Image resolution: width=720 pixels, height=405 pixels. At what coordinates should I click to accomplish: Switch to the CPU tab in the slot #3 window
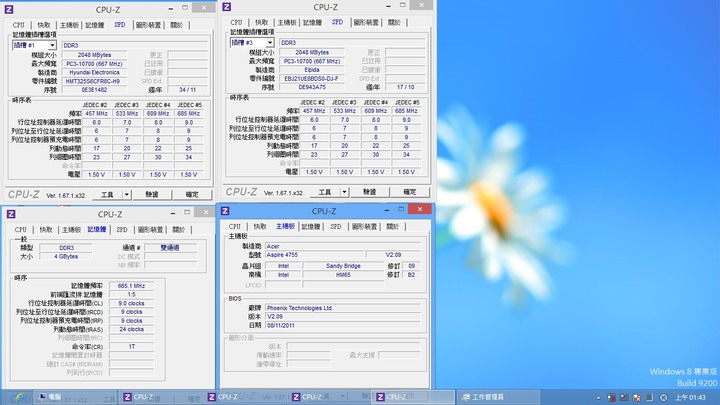pos(236,22)
